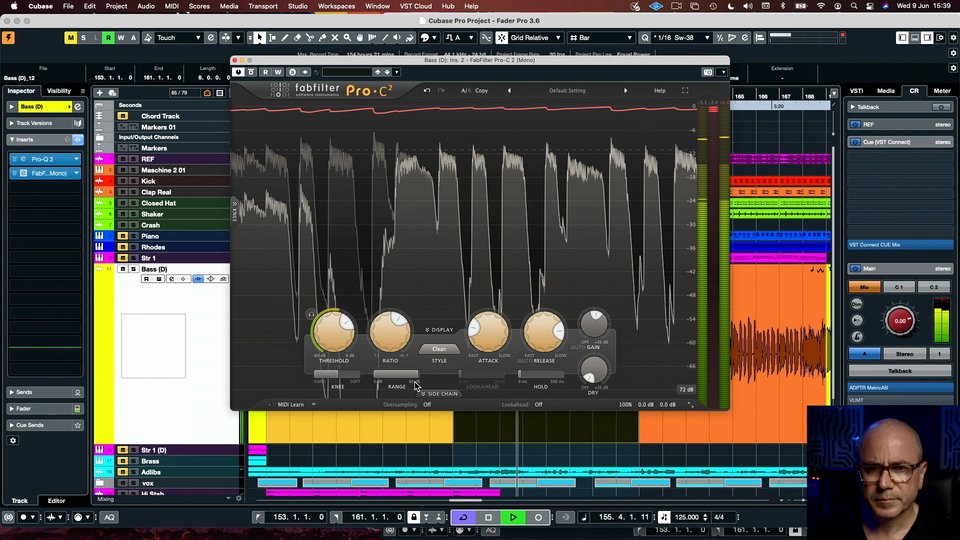Open automation mode Touch dropdown
This screenshot has width=960, height=540.
(178, 38)
